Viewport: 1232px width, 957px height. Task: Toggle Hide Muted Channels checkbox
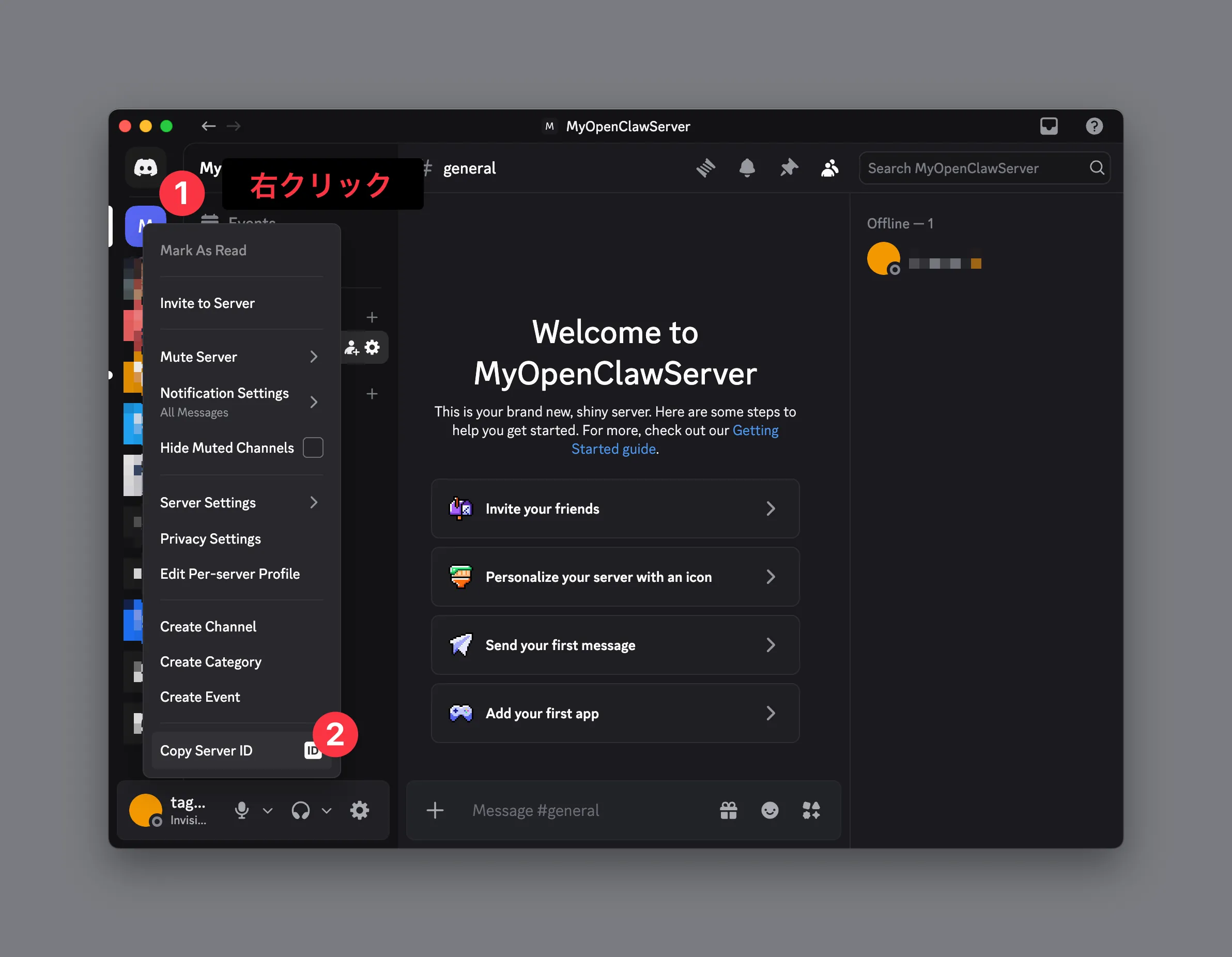tap(313, 447)
